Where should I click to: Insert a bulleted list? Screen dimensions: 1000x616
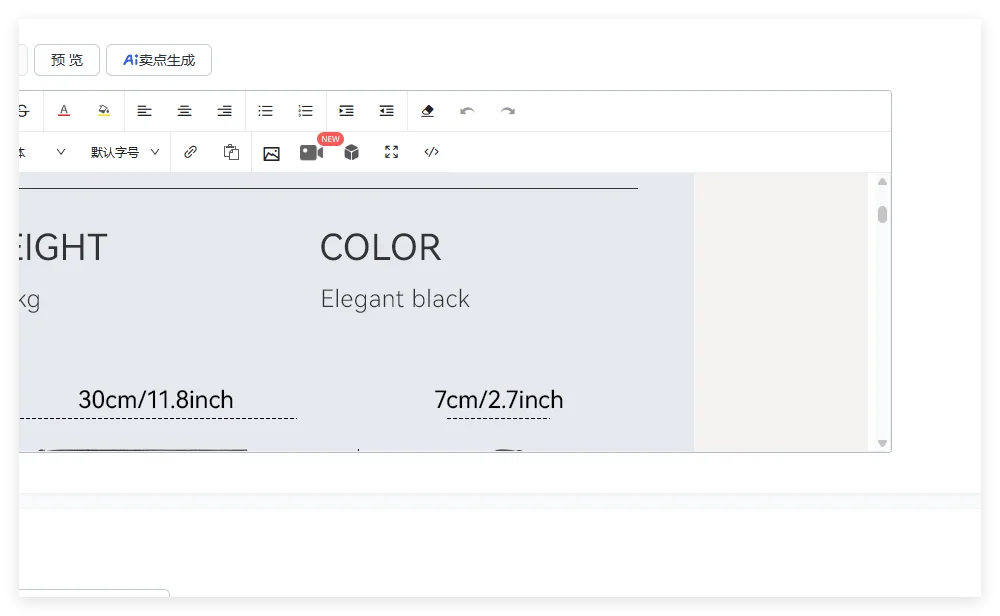265,111
